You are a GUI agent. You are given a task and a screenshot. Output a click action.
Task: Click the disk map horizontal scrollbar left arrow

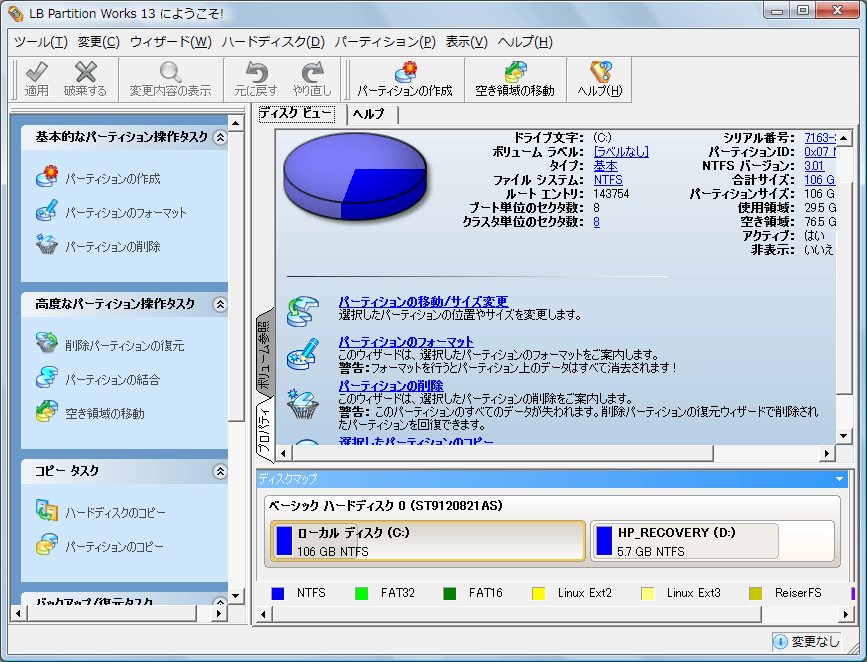click(263, 614)
